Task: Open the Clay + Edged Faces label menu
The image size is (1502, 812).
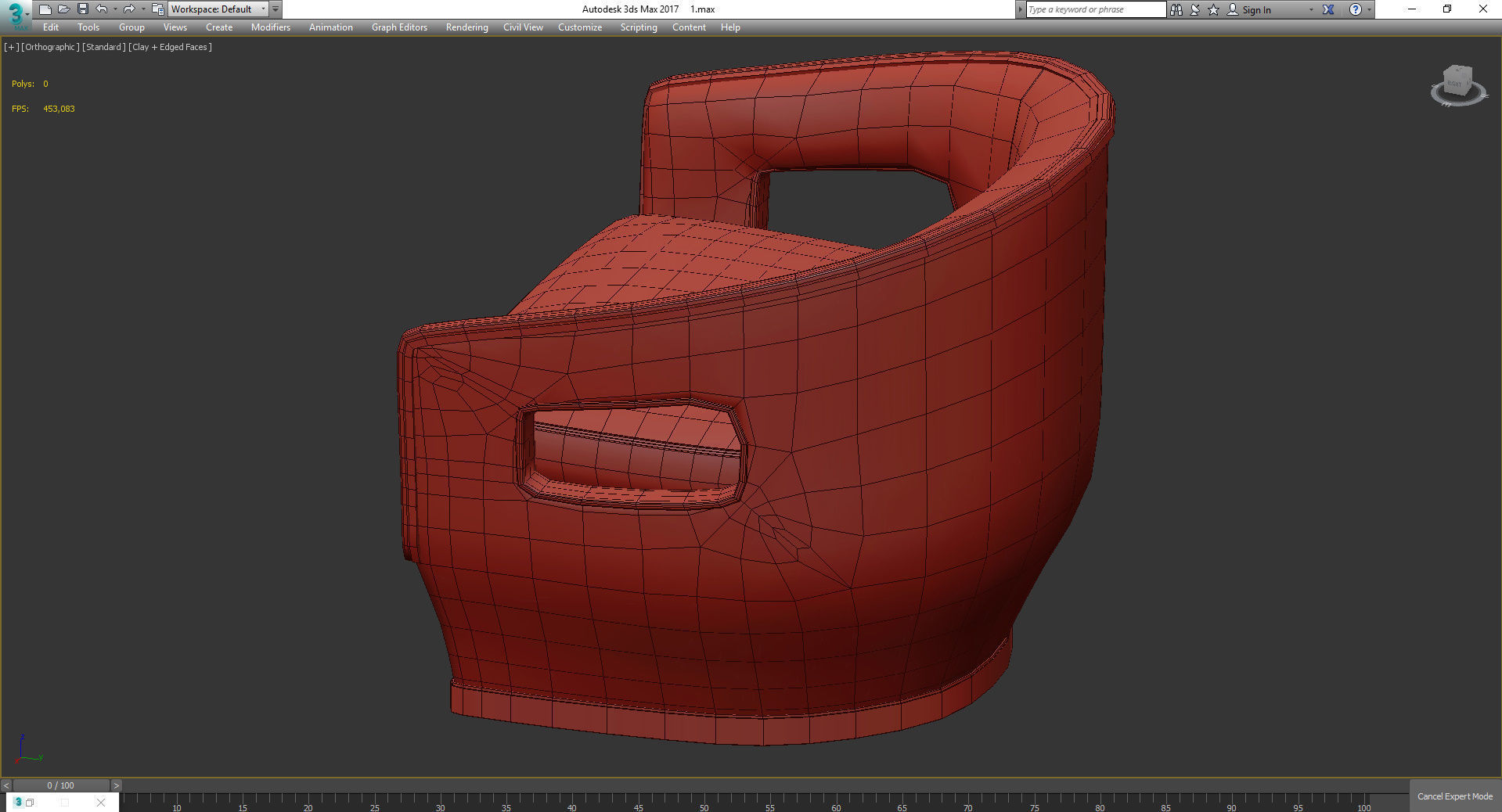Action: tap(170, 47)
